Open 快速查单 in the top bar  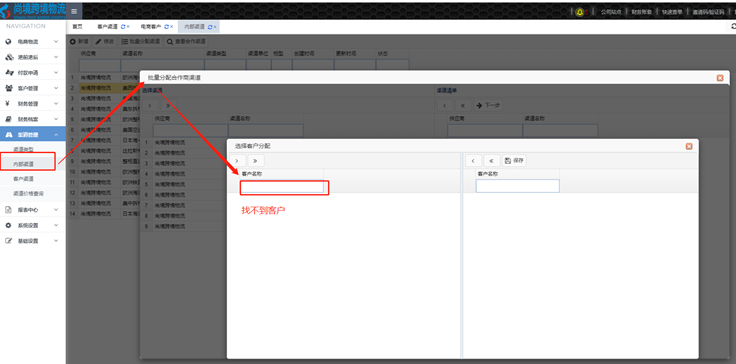[x=672, y=12]
